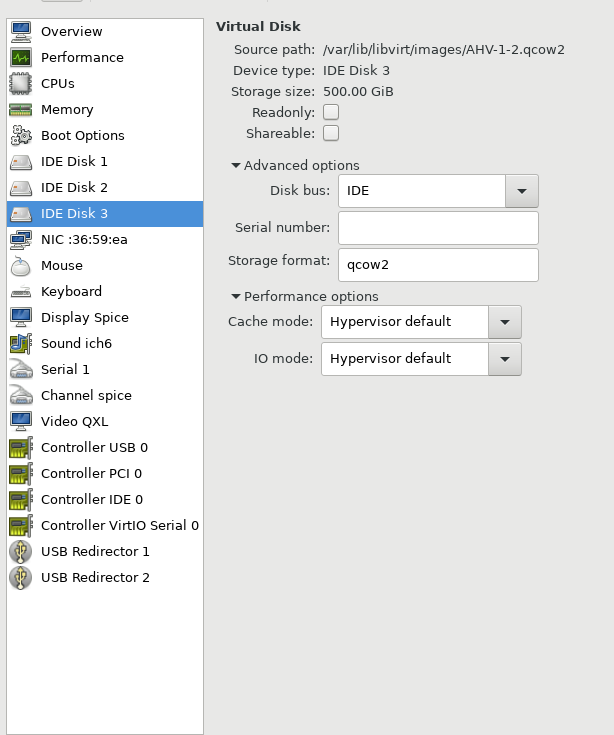Open Boot Options gears icon
This screenshot has width=614, height=735.
21,135
